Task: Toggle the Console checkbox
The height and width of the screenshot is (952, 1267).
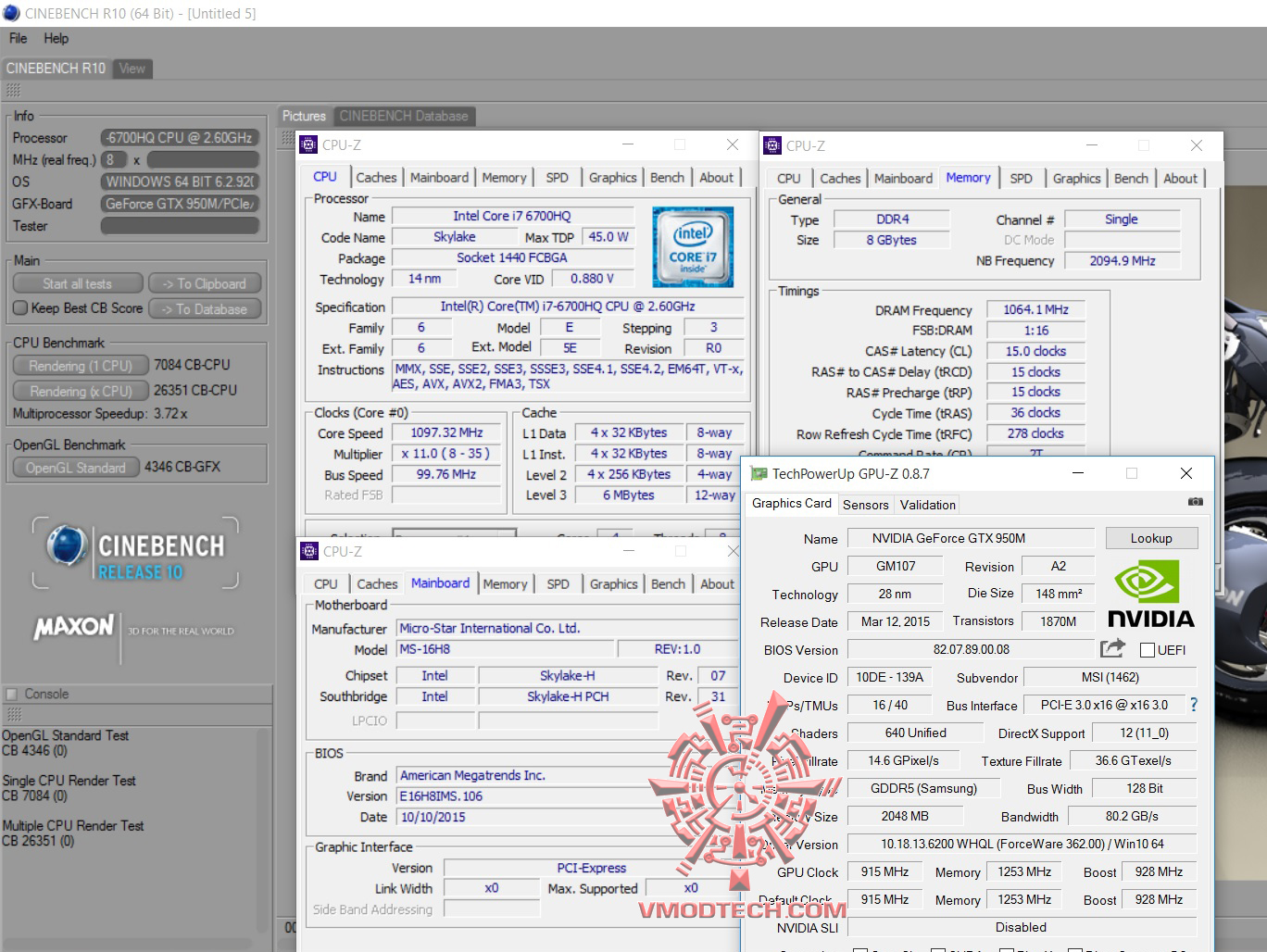Action: click(12, 694)
